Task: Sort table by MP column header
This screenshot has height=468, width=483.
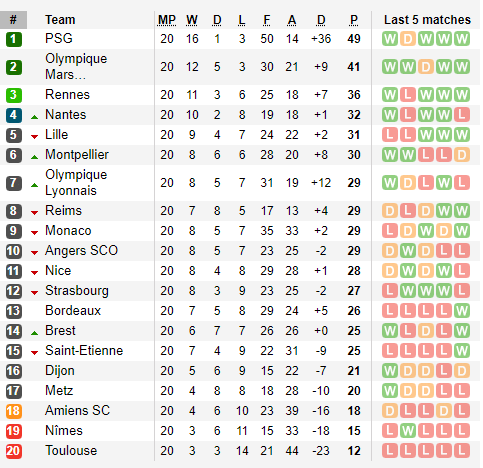Action: pos(167,20)
